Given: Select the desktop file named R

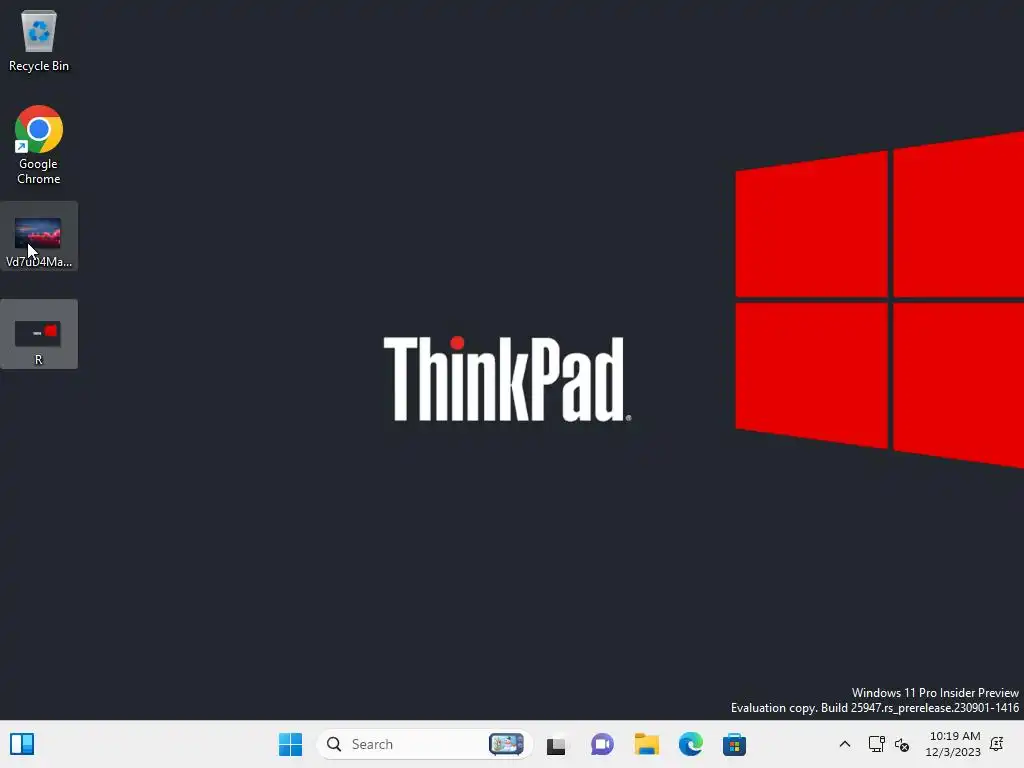Looking at the screenshot, I should pos(39,334).
